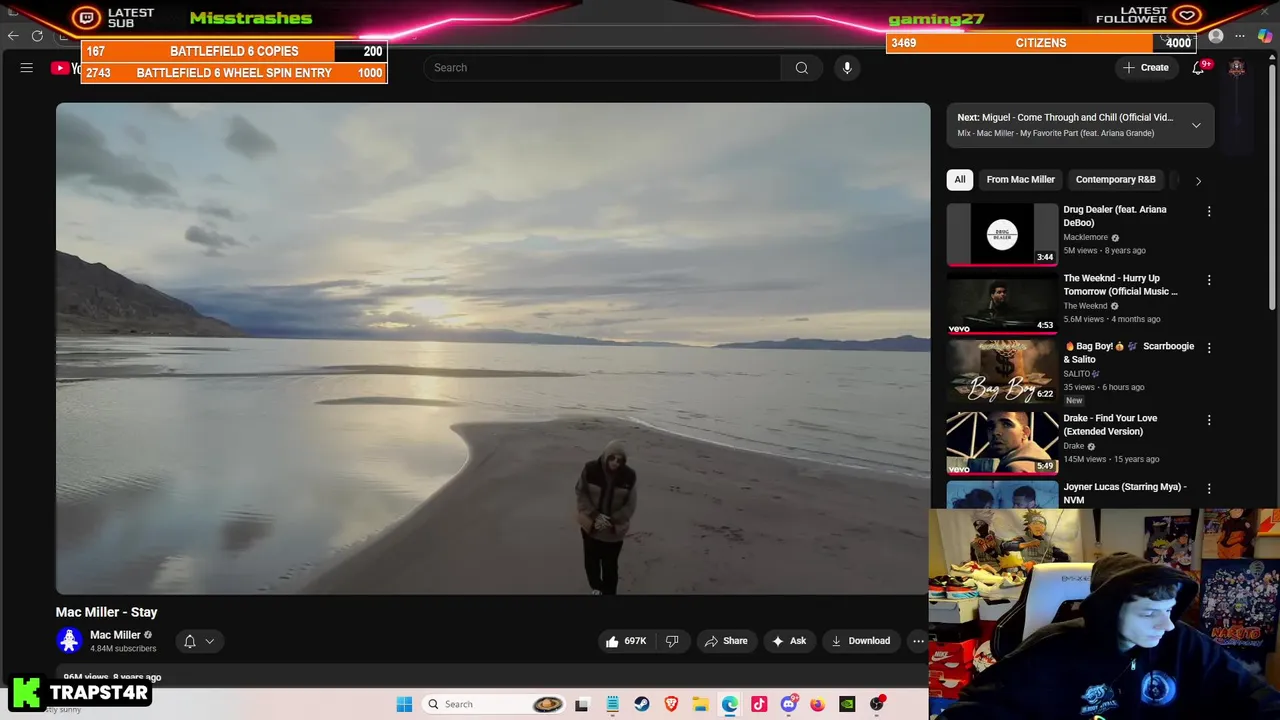Open notification preference dropdown chevron next to bell

pos(209,641)
